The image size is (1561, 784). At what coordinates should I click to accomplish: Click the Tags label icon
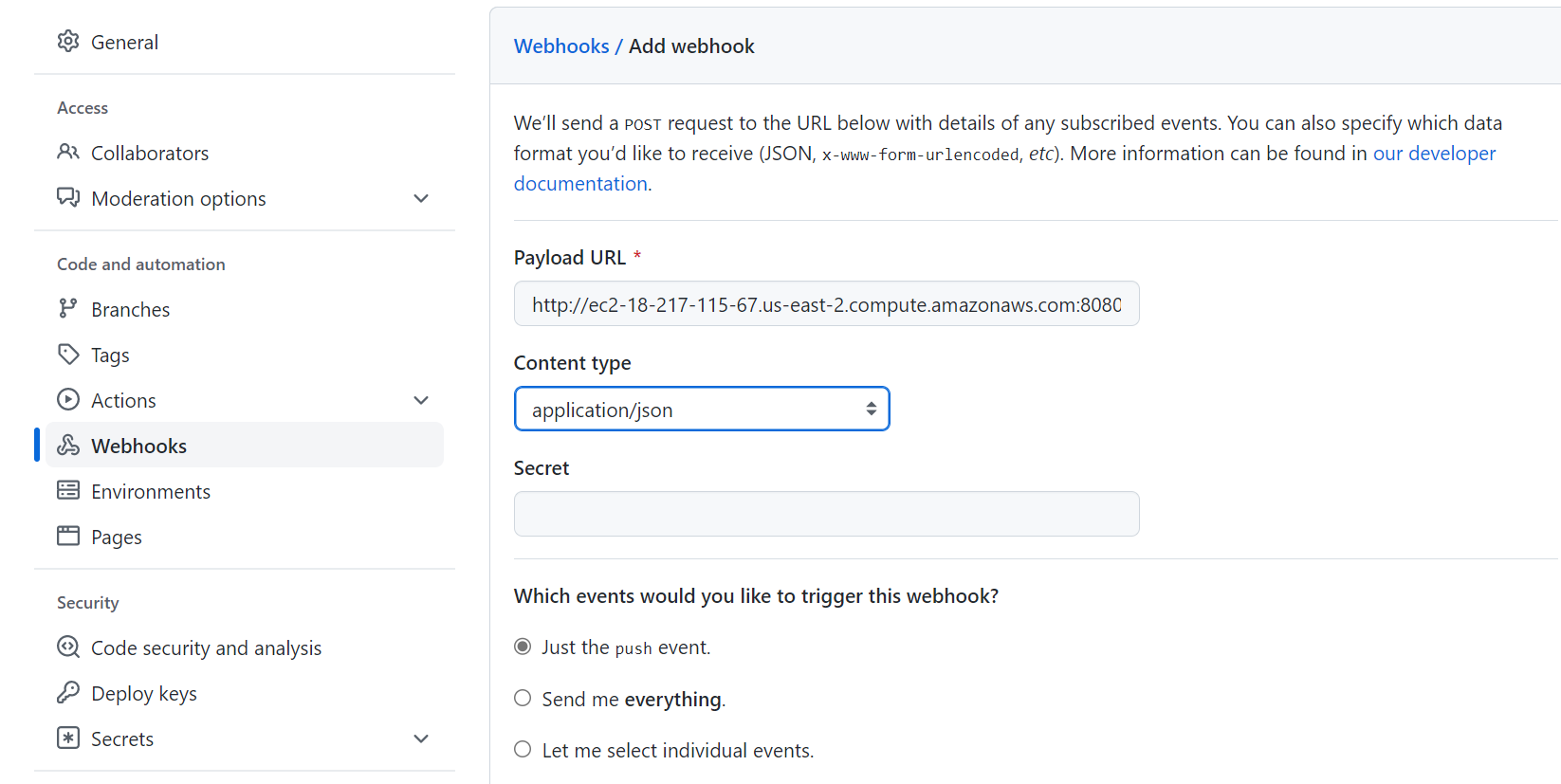pos(68,355)
